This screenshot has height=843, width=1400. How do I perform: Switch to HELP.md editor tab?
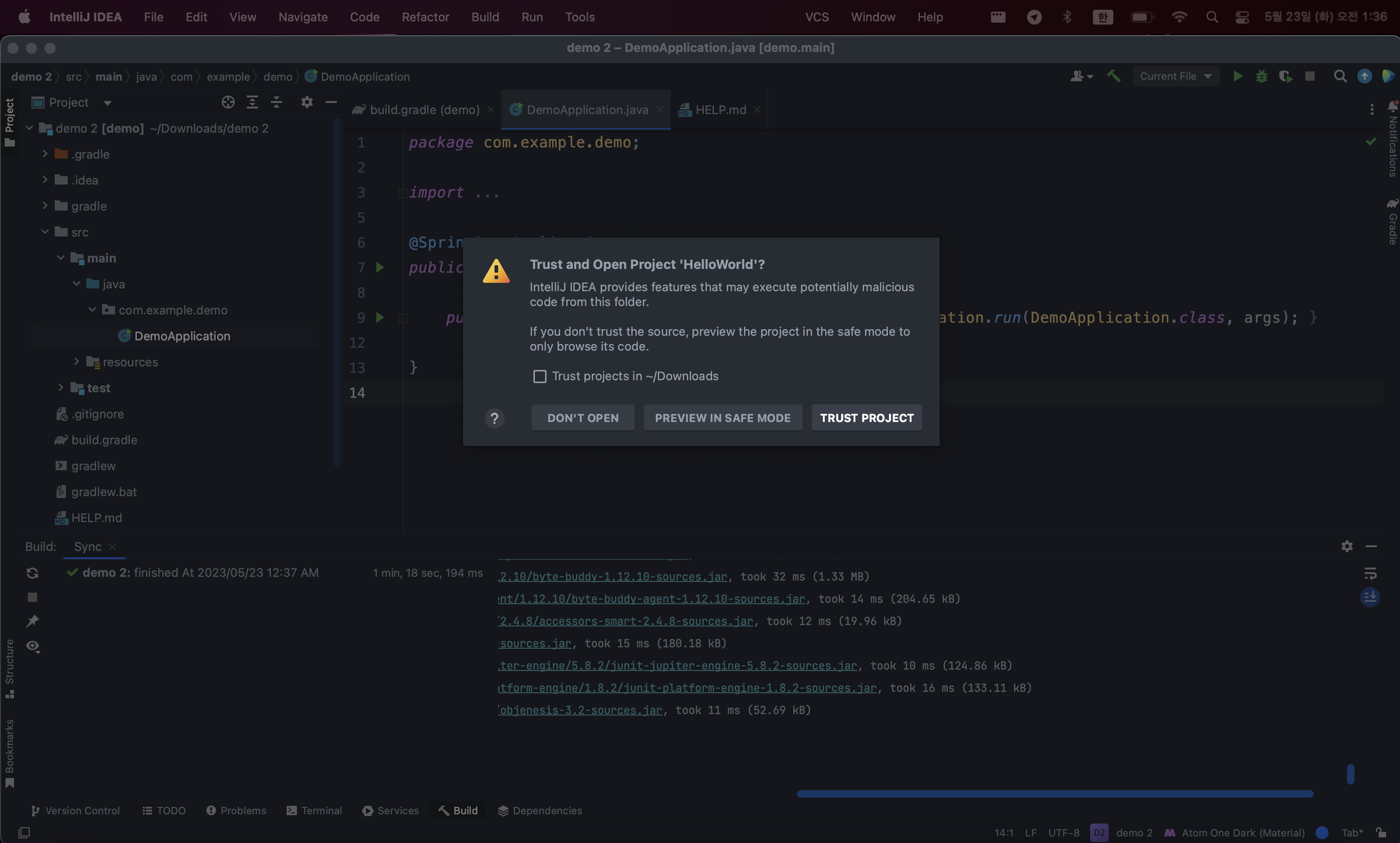720,109
